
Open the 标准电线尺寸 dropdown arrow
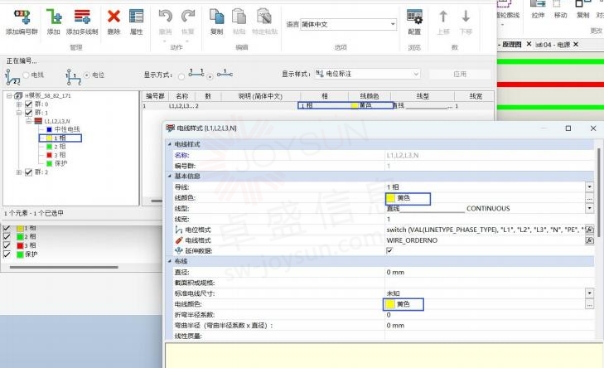tap(589, 293)
